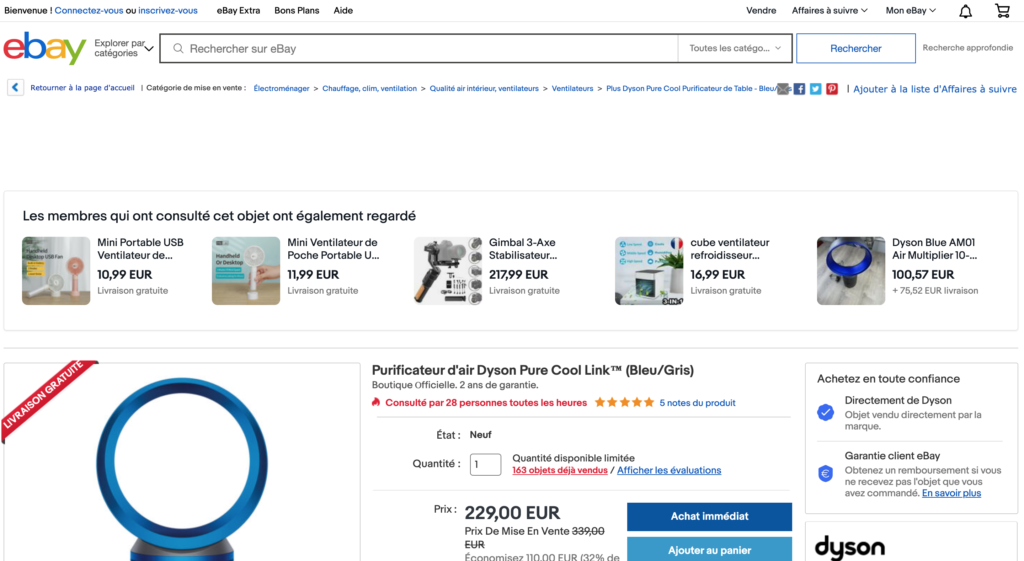Open Dyson Blue AM01 thumbnail
This screenshot has height=561, width=1024.
tap(850, 270)
